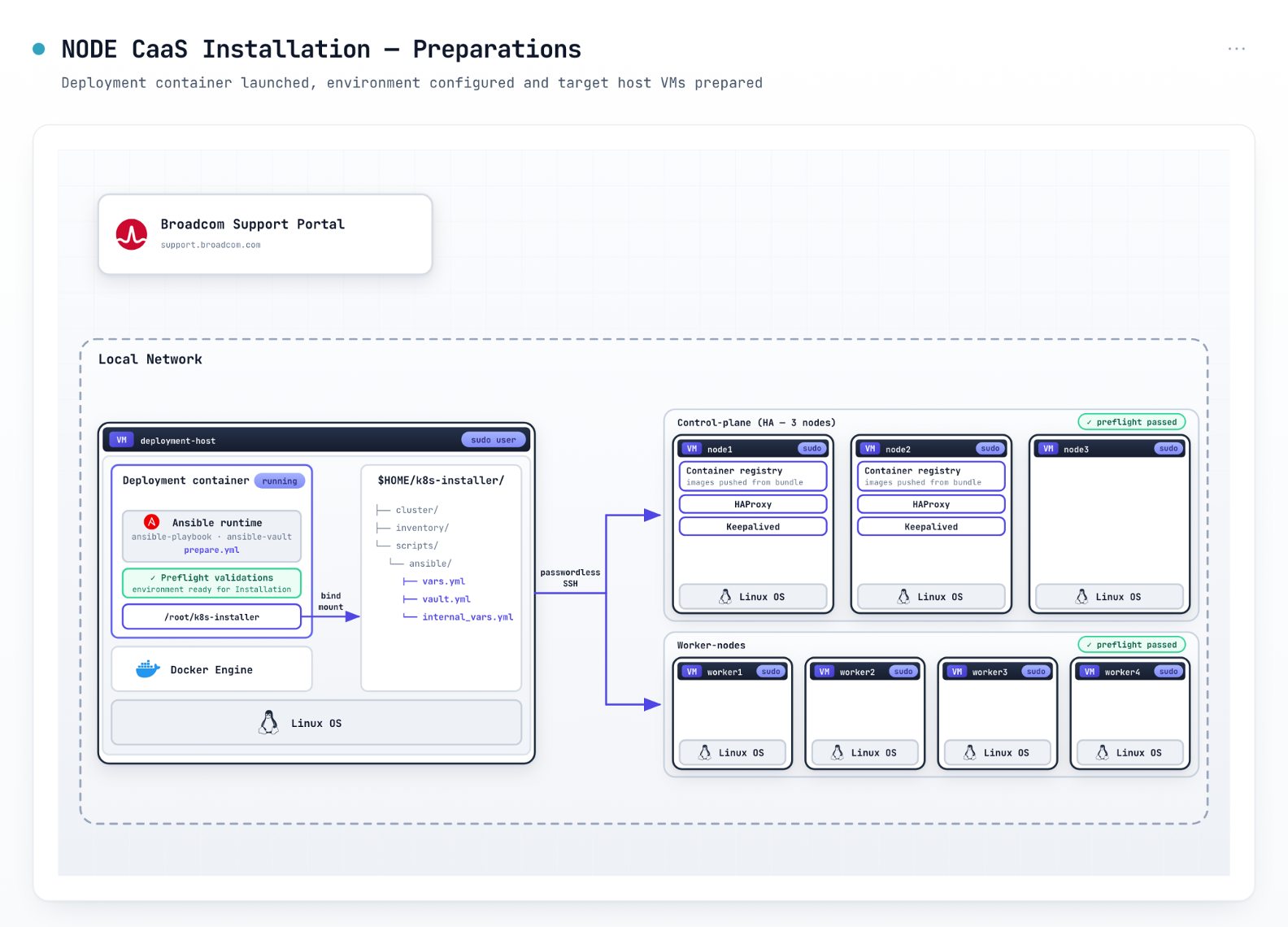Select the cluster/ folder in the tree
This screenshot has width=1288, height=927.
pyautogui.click(x=416, y=510)
